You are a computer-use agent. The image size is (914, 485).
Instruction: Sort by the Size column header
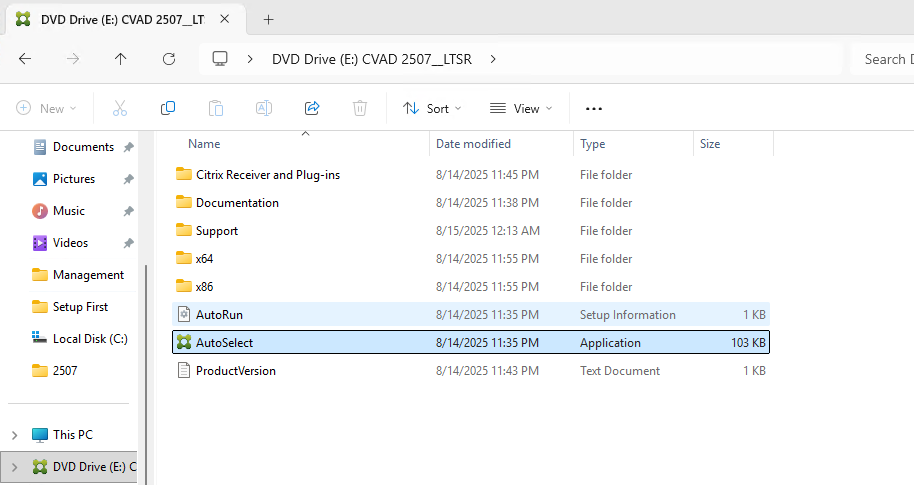point(710,144)
